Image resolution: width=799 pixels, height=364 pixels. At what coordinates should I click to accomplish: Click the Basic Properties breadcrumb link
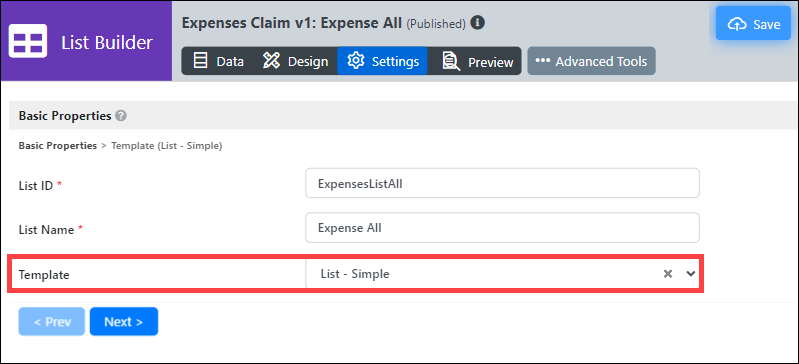tap(58, 146)
